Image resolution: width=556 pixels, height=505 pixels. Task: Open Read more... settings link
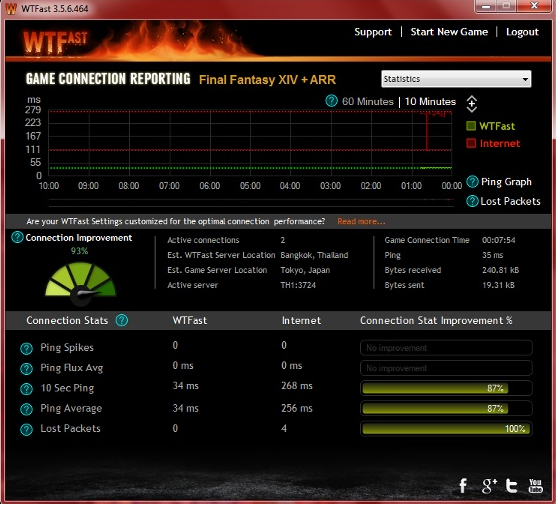tap(361, 221)
